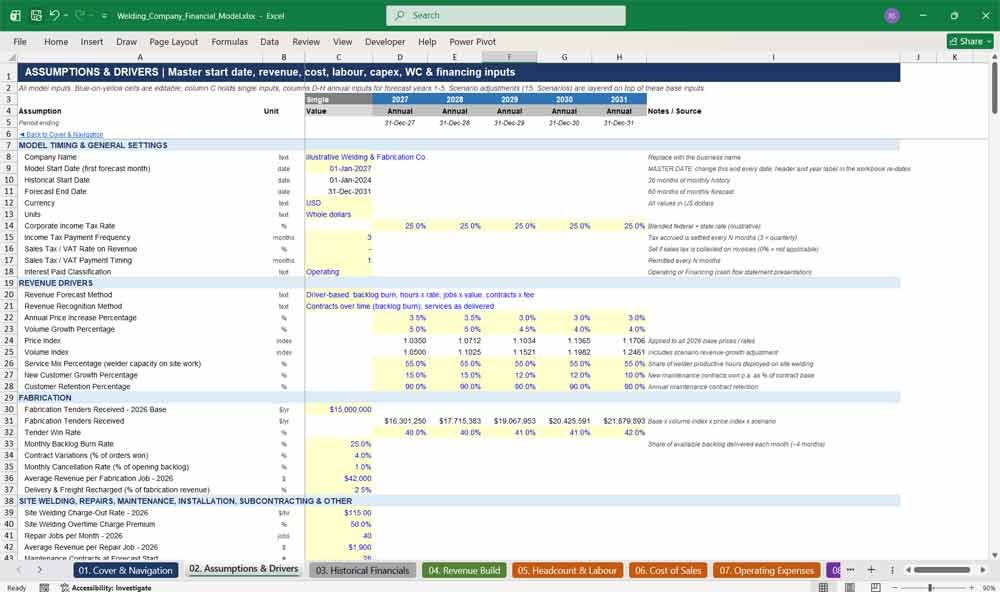The width and height of the screenshot is (1000, 592).
Task: Open the Draw ribbon tab
Action: (x=126, y=41)
